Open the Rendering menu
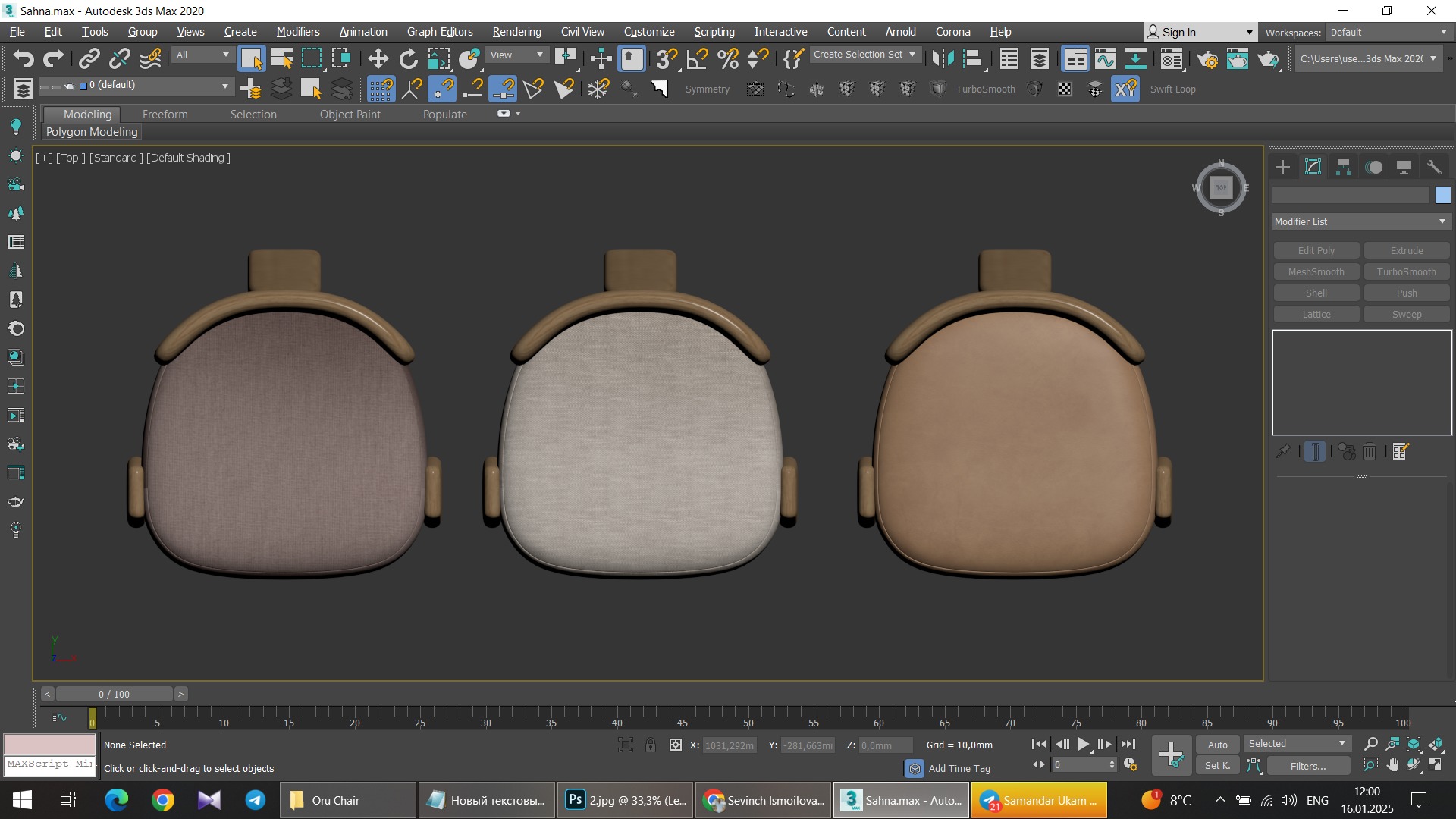The image size is (1456, 819). point(516,32)
